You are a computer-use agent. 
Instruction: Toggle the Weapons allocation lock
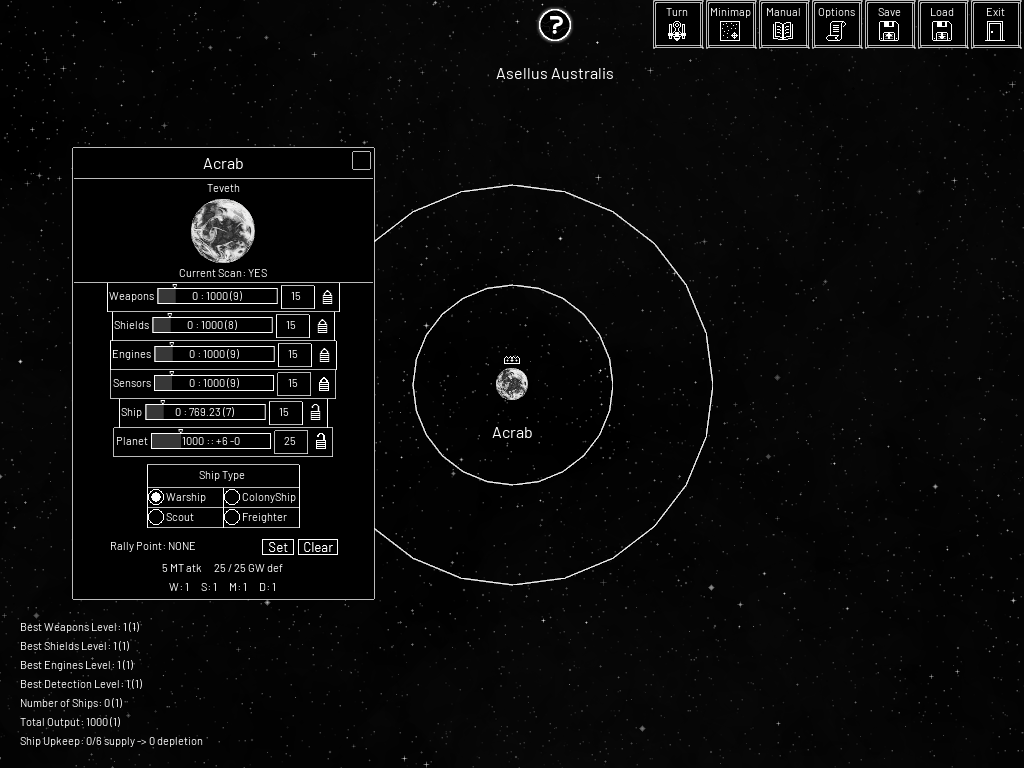click(x=327, y=297)
